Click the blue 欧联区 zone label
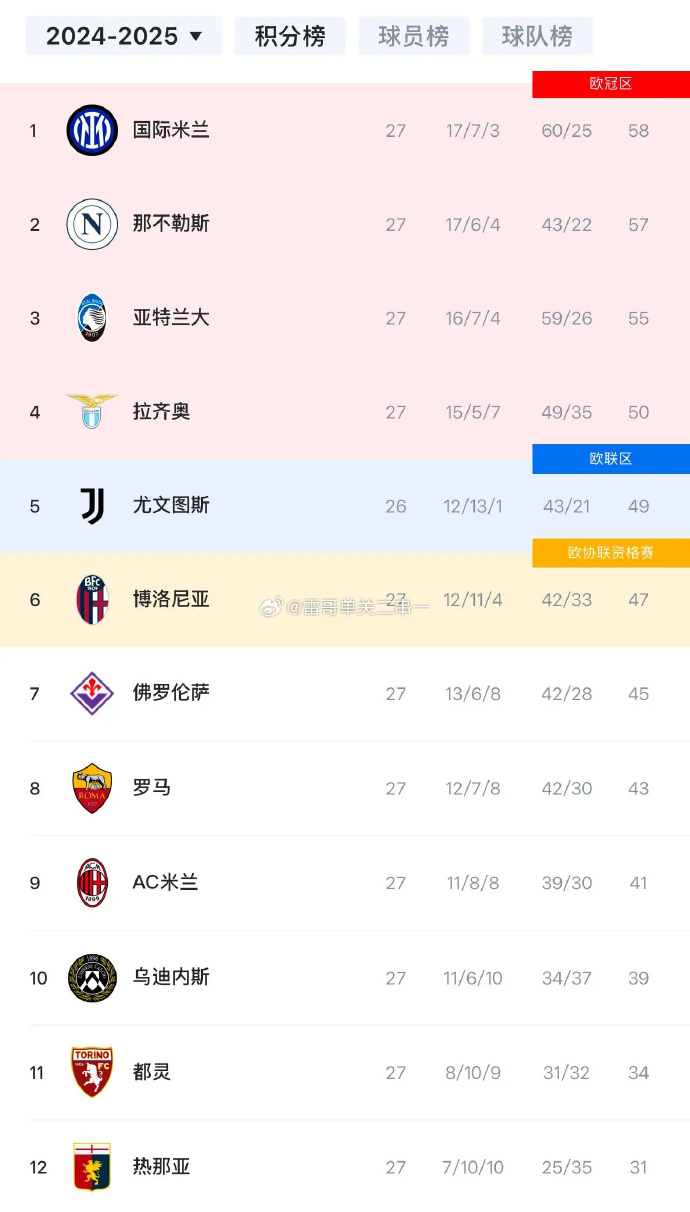690x1212 pixels. (x=611, y=458)
